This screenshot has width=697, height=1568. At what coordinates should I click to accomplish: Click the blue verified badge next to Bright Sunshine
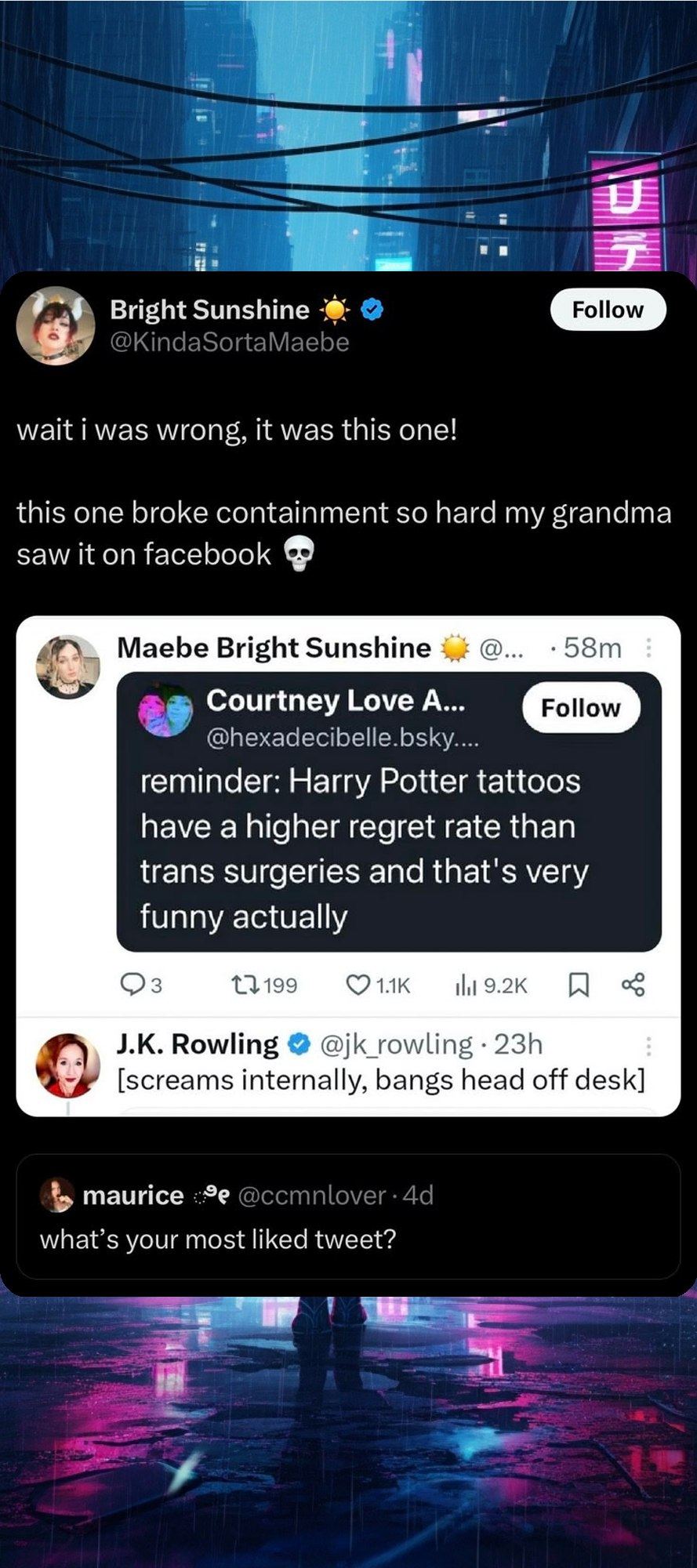pos(372,310)
